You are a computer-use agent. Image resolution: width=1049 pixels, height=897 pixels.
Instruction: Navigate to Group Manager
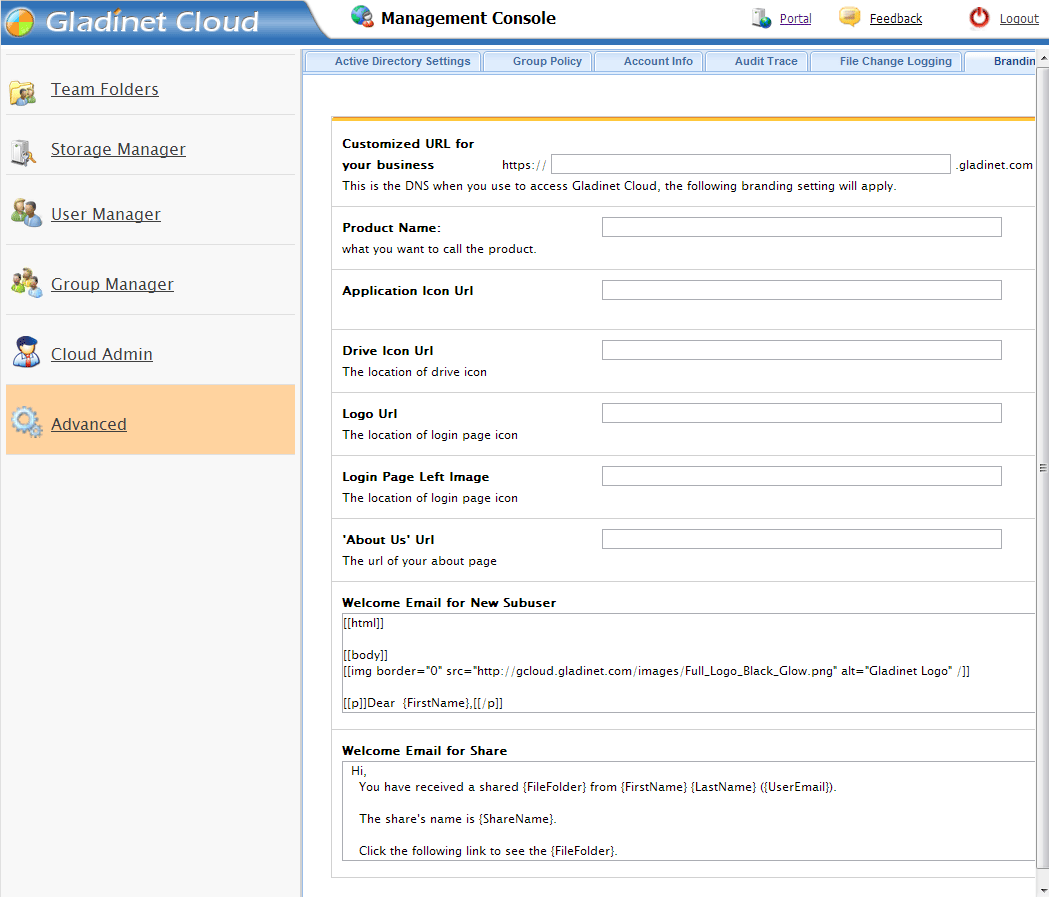(112, 284)
